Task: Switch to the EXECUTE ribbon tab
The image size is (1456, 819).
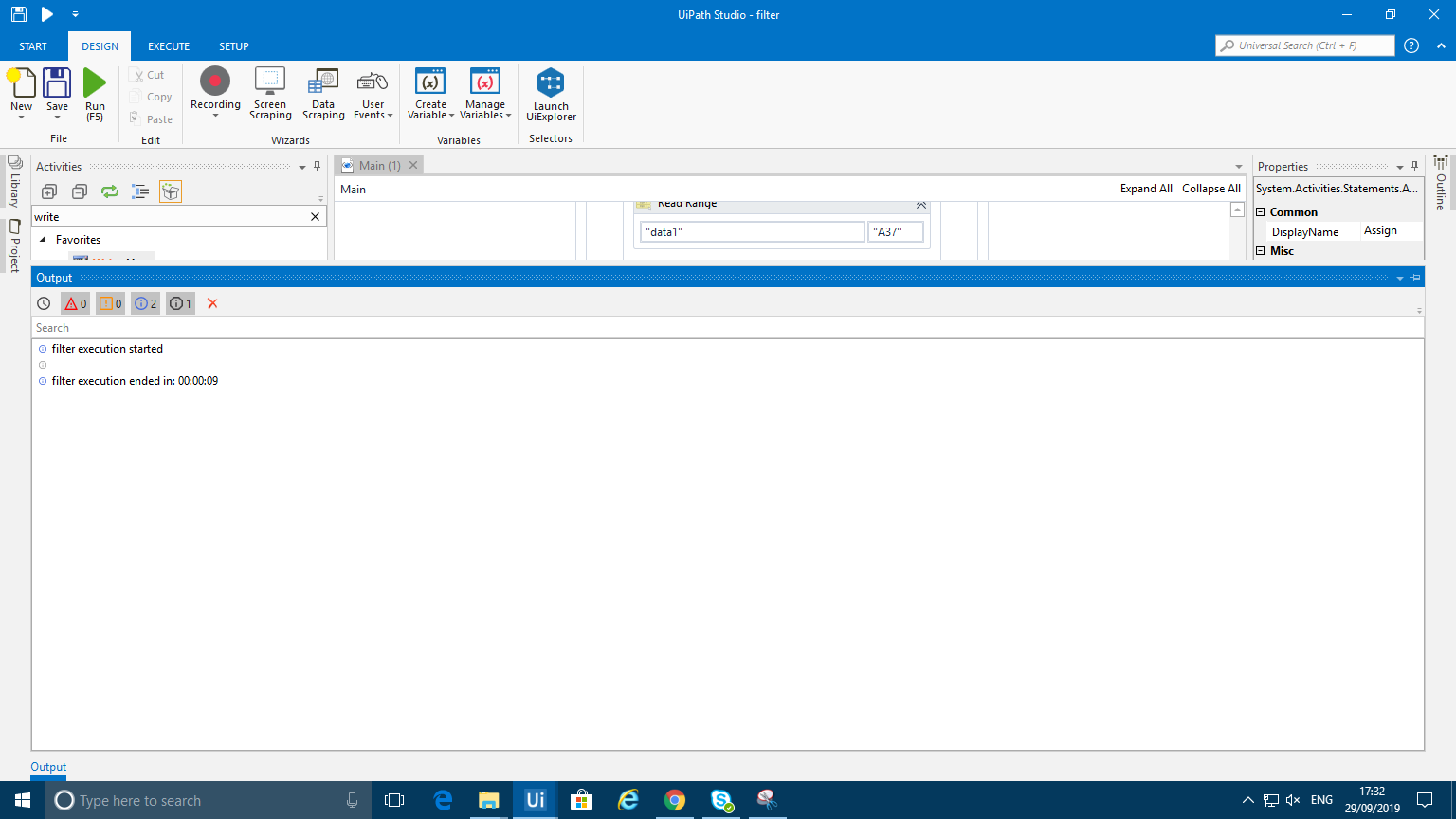Action: pyautogui.click(x=169, y=46)
